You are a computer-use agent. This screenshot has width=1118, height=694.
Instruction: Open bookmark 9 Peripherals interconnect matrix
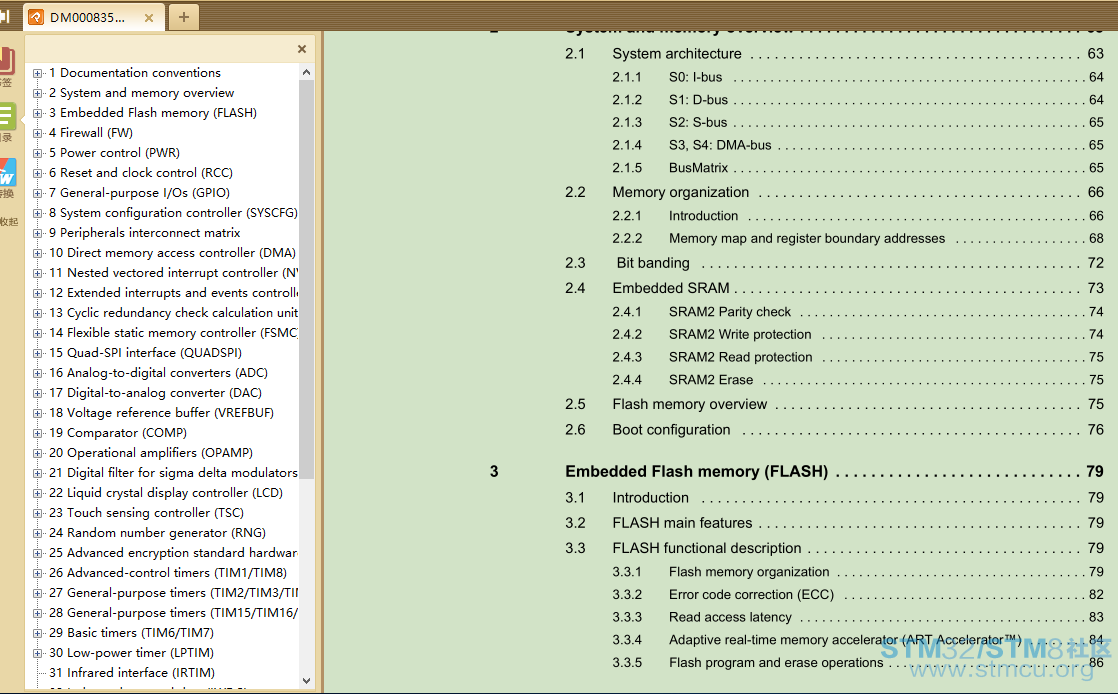pyautogui.click(x=145, y=233)
